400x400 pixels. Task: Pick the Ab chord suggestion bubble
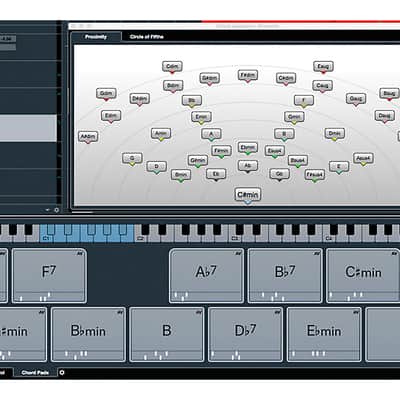[248, 166]
